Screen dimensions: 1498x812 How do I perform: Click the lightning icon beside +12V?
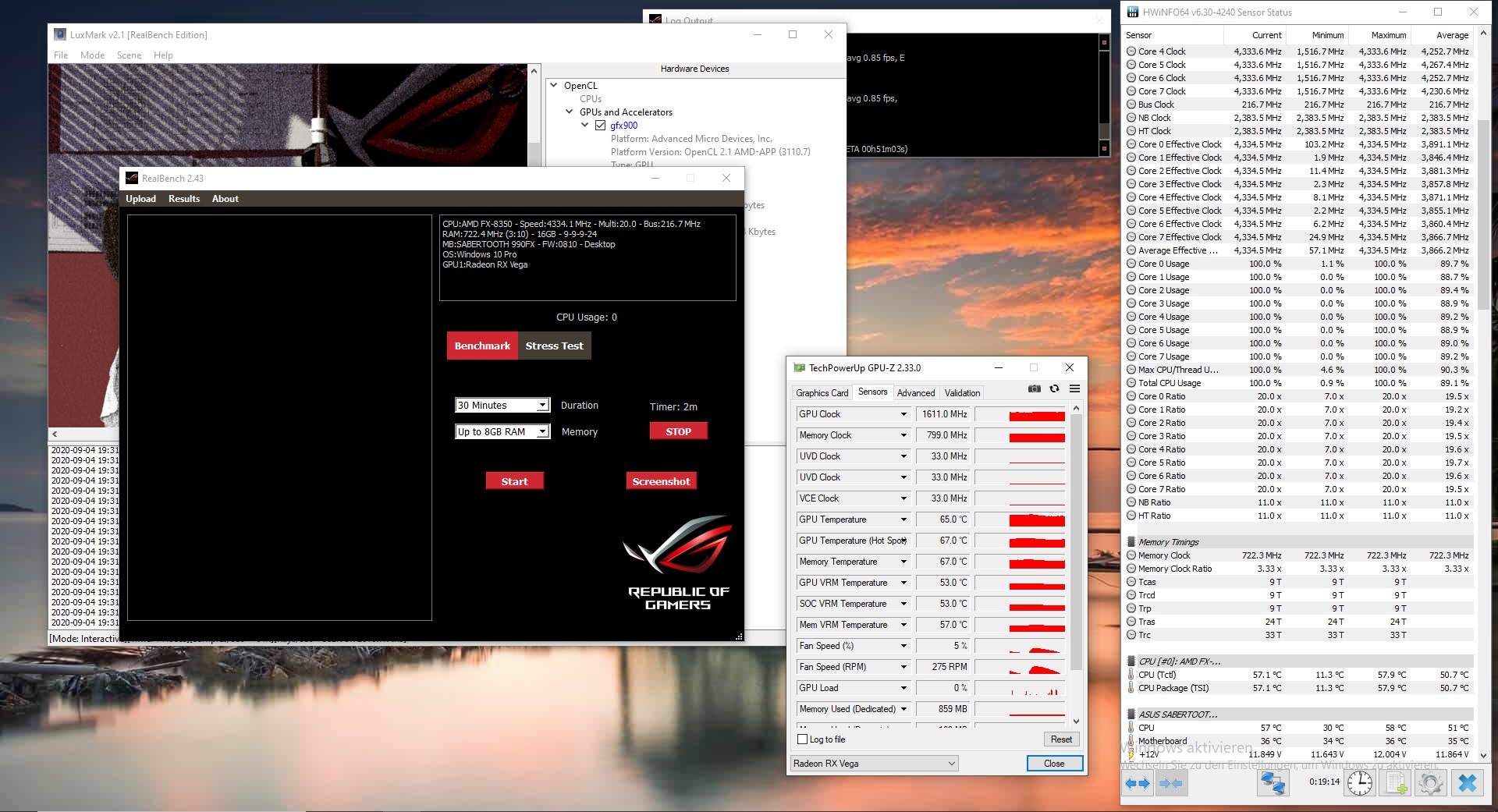click(x=1131, y=754)
